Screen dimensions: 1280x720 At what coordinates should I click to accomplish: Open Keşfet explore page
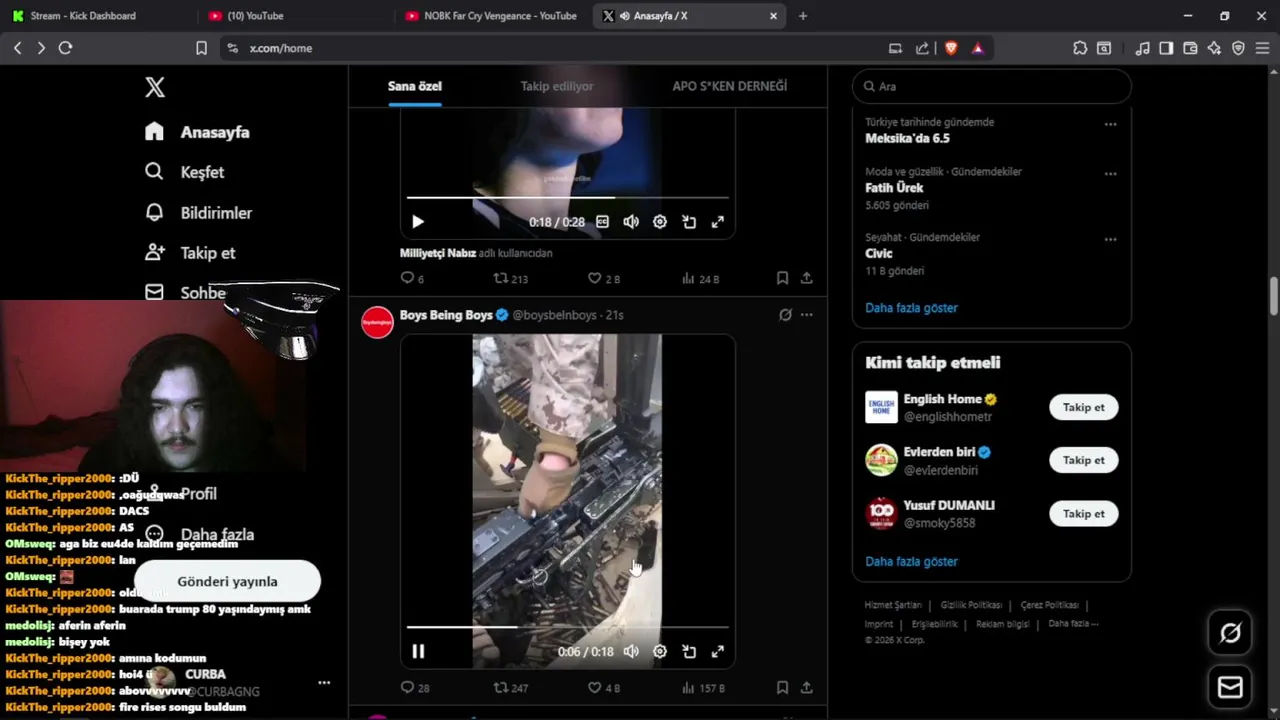(x=185, y=172)
